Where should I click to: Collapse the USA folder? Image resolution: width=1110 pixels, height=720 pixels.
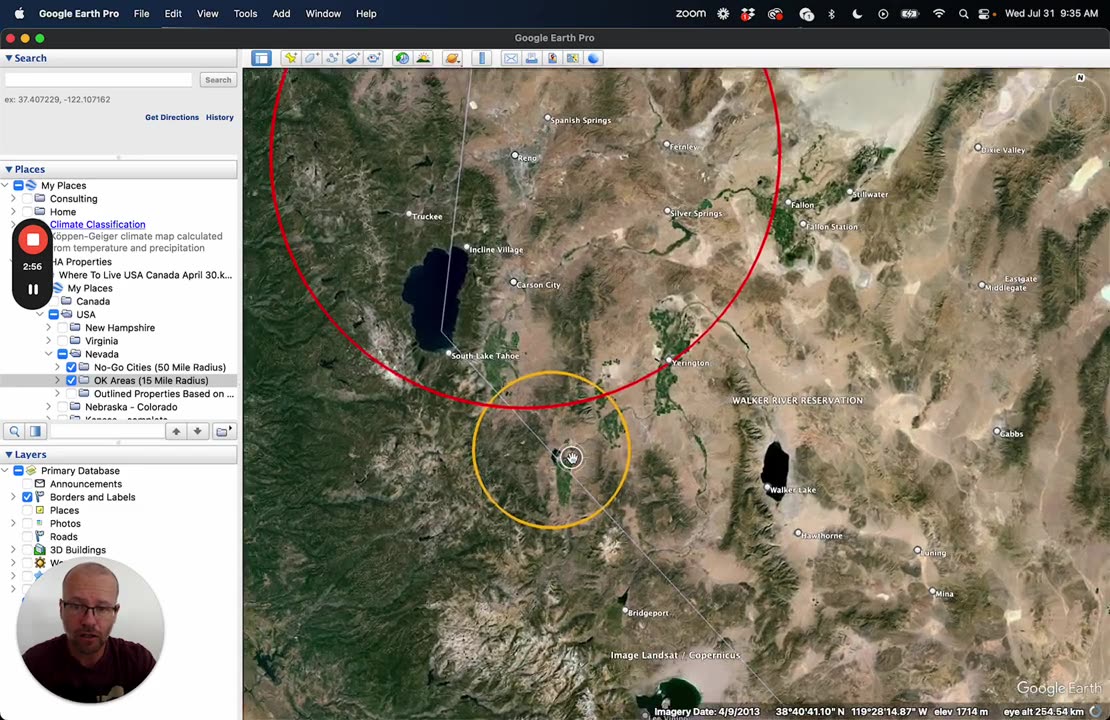pos(40,314)
